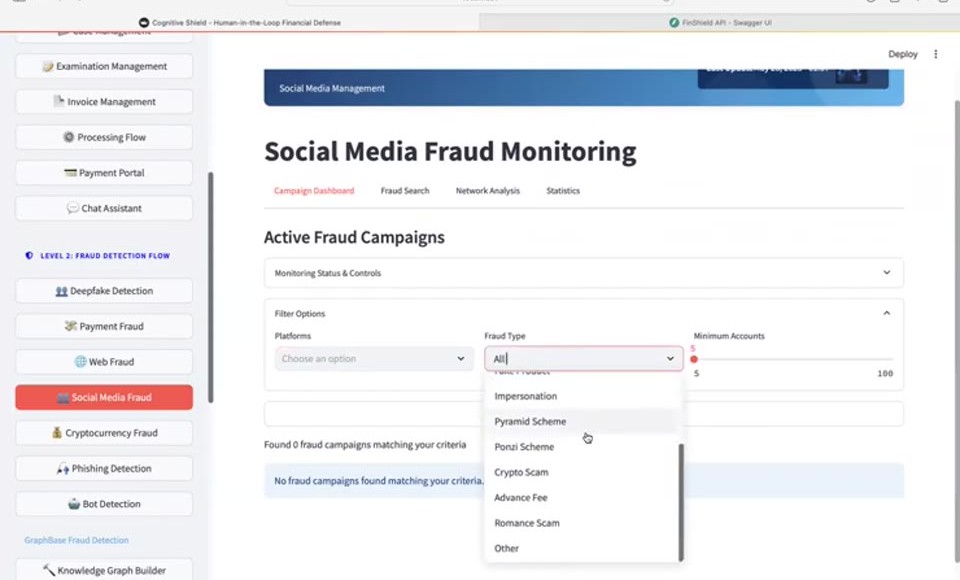960x580 pixels.
Task: Click the Bot Detection robot icon
Action: (74, 504)
